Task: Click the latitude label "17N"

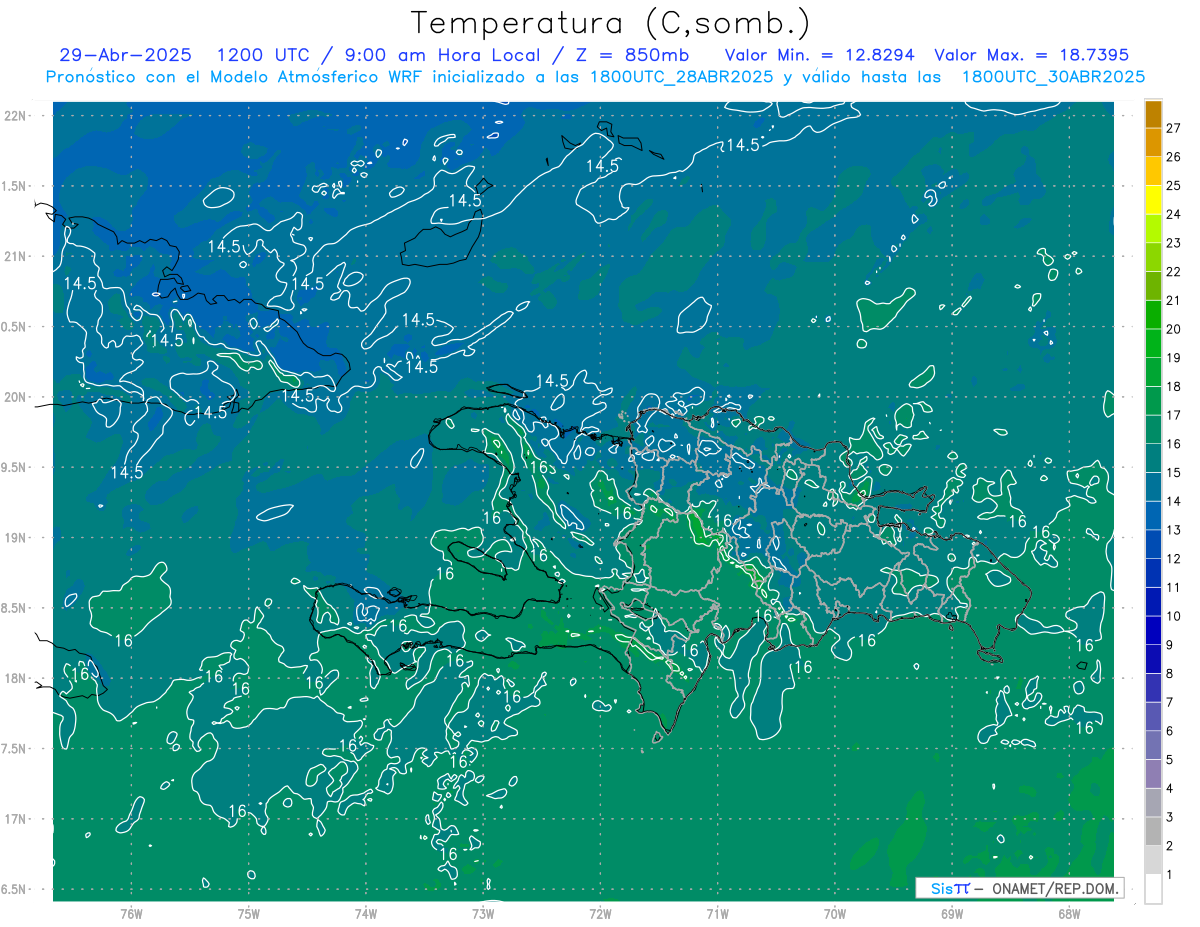Action: point(17,819)
